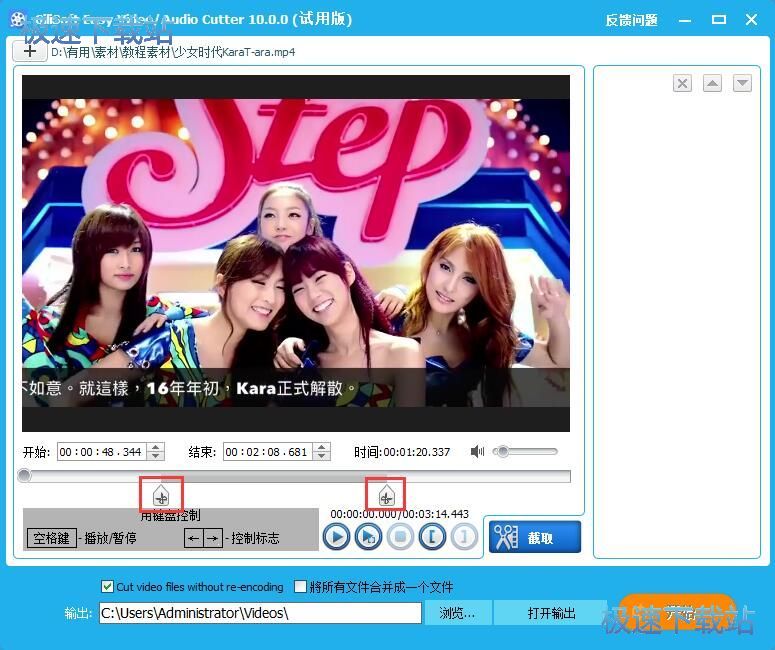
Task: Move clip up in list
Action: coord(712,83)
